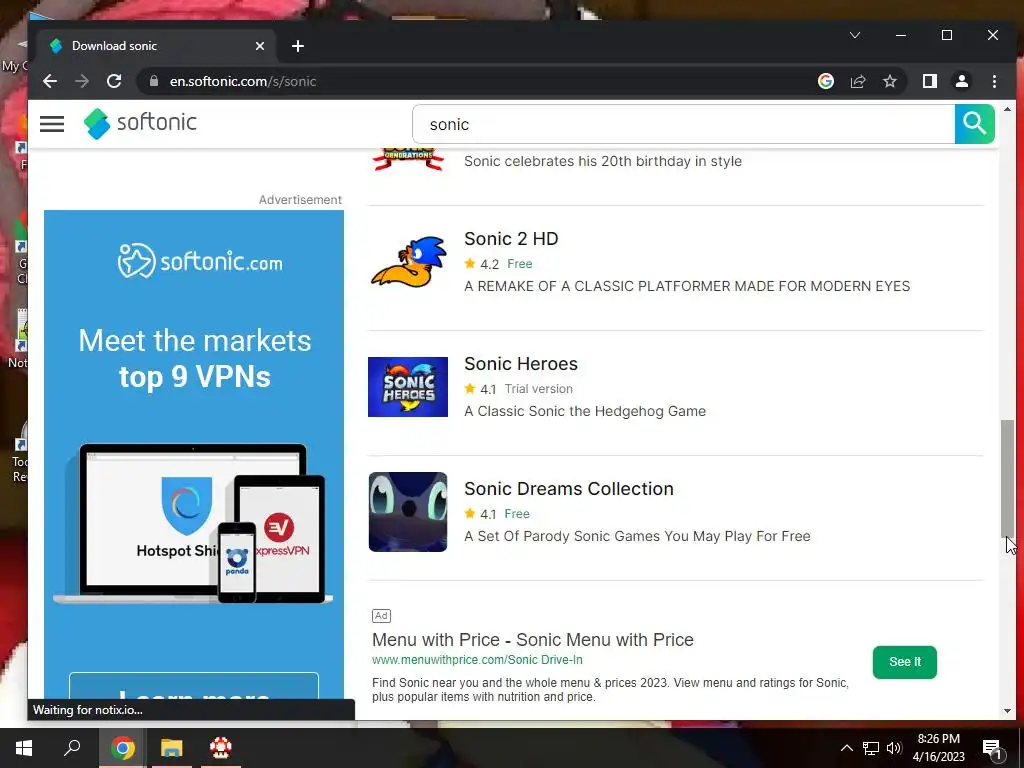This screenshot has width=1024, height=768.
Task: Click the Sonic 2 HD 4.2 rating
Action: click(x=482, y=264)
